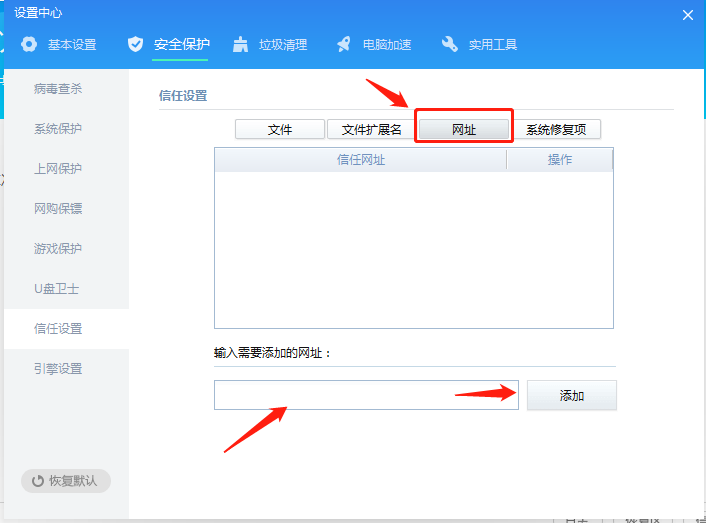The width and height of the screenshot is (706, 523).
Task: Click the 输入需要添加的网址 label
Action: [x=272, y=353]
